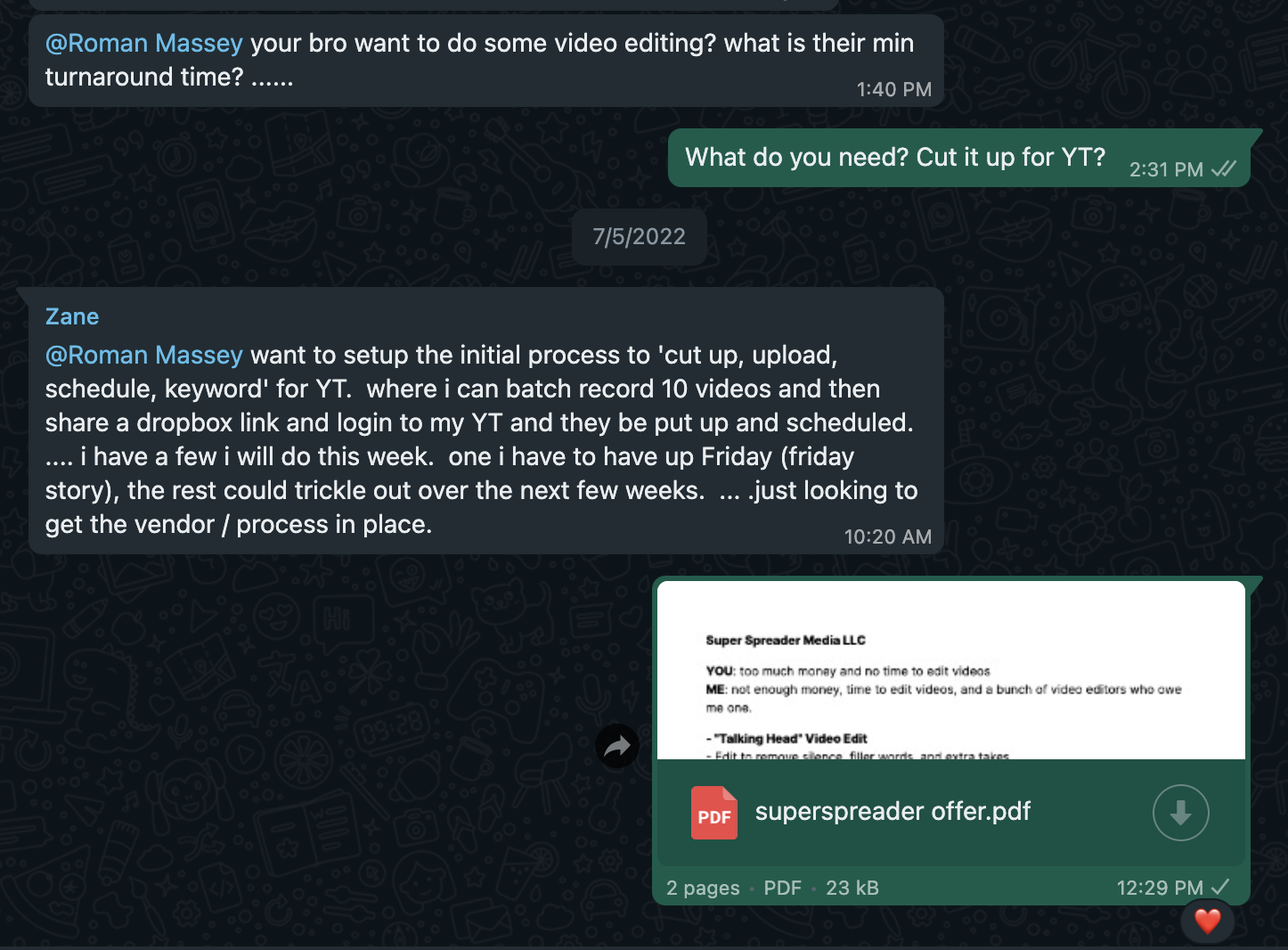
Task: Click the single checkmark next to 12:29 PM
Action: (x=1221, y=887)
